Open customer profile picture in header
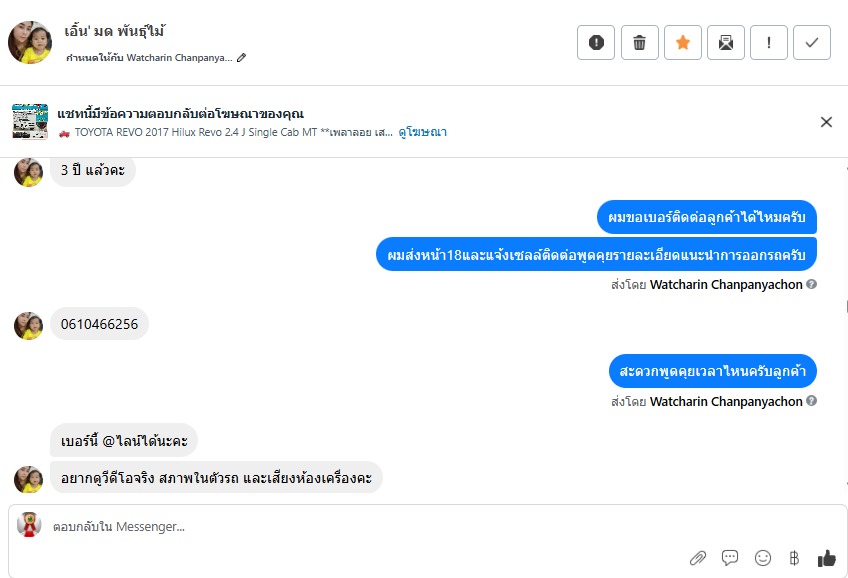The image size is (848, 578). (30, 42)
